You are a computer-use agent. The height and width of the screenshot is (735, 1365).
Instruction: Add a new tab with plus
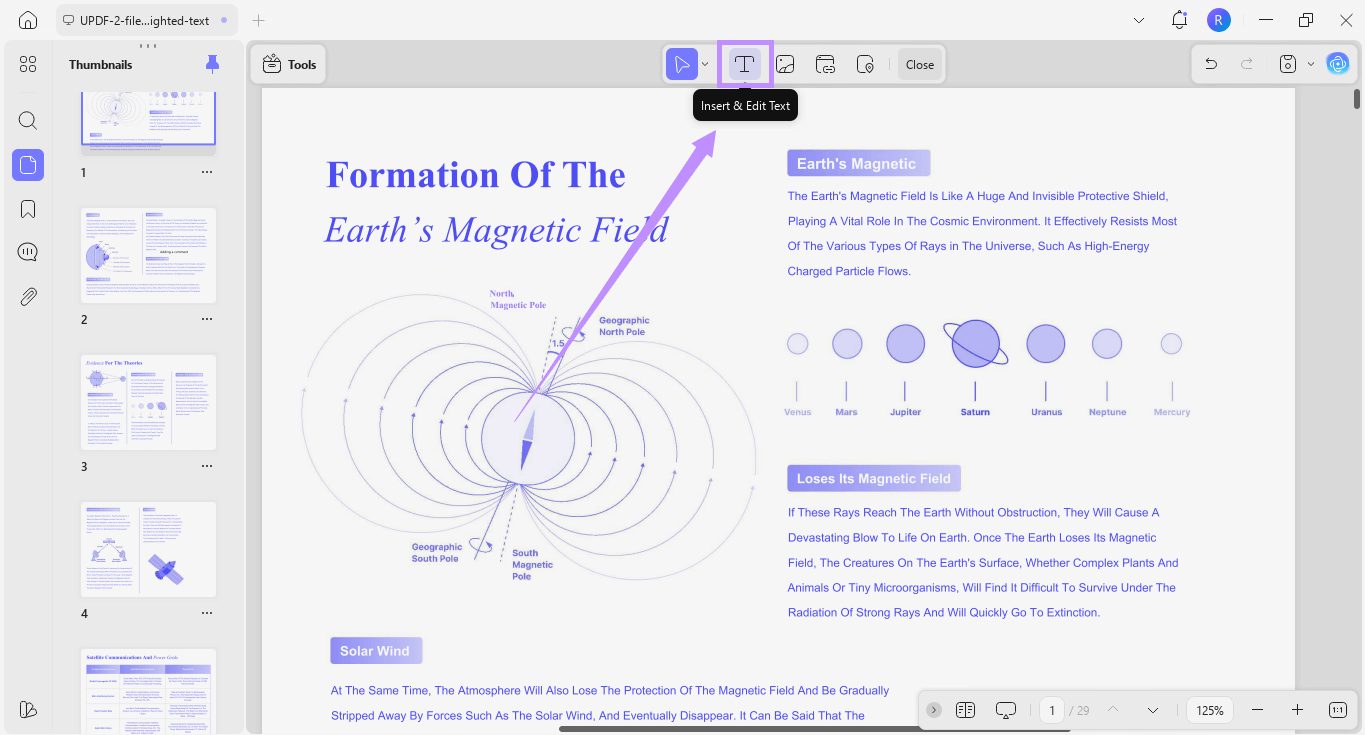259,20
